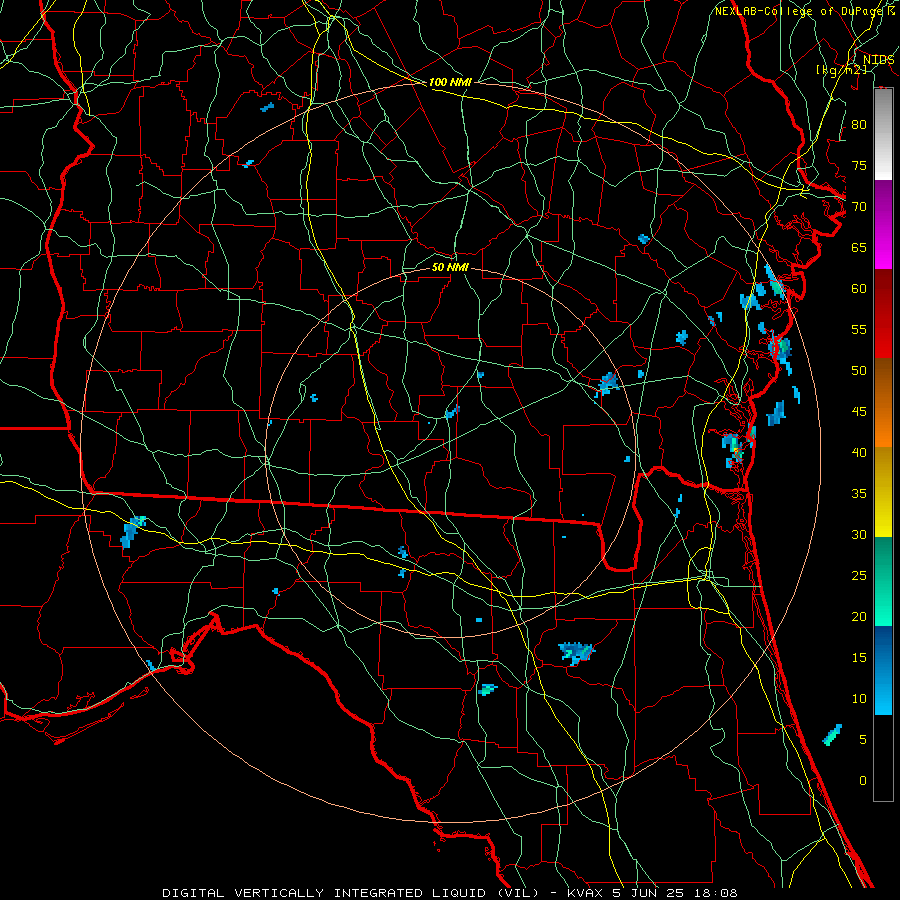900x900 pixels.
Task: Click the legend value 20
Action: [859, 616]
